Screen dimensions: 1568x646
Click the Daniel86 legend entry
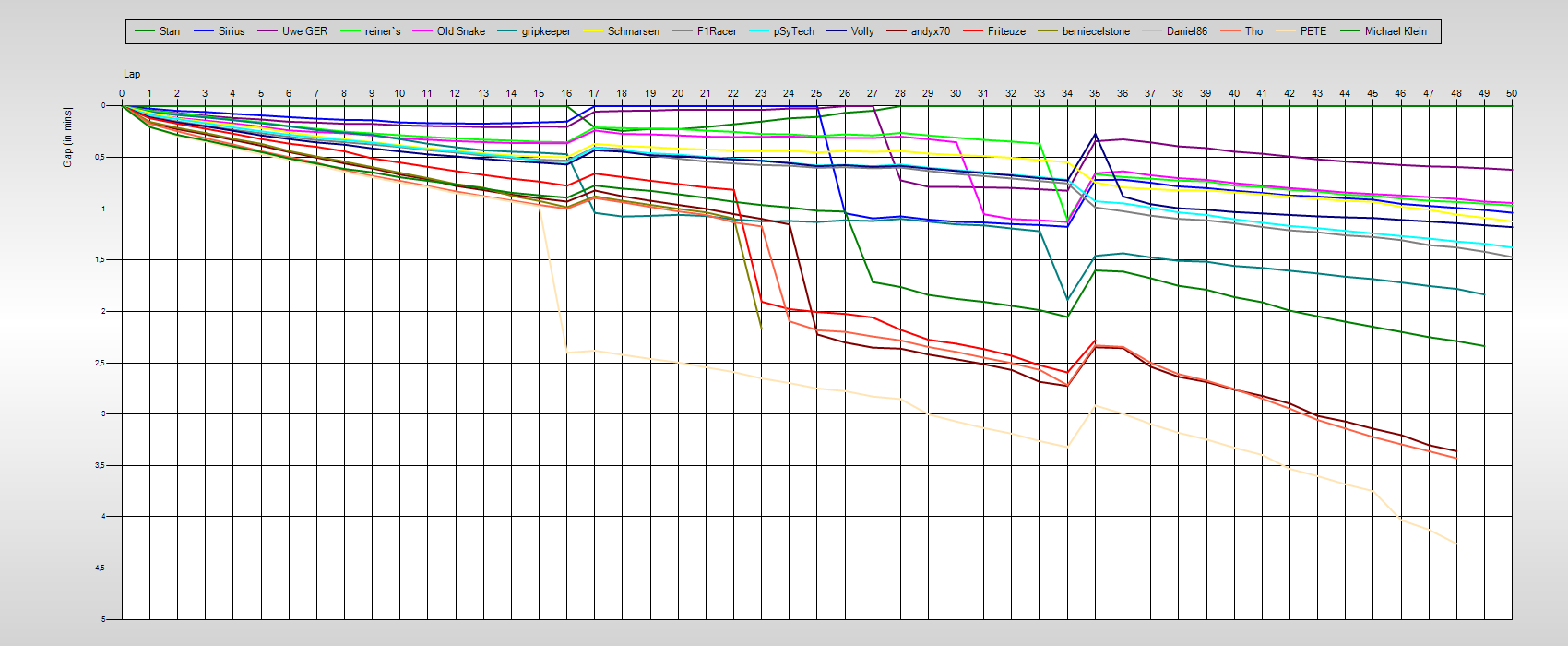tap(1175, 31)
